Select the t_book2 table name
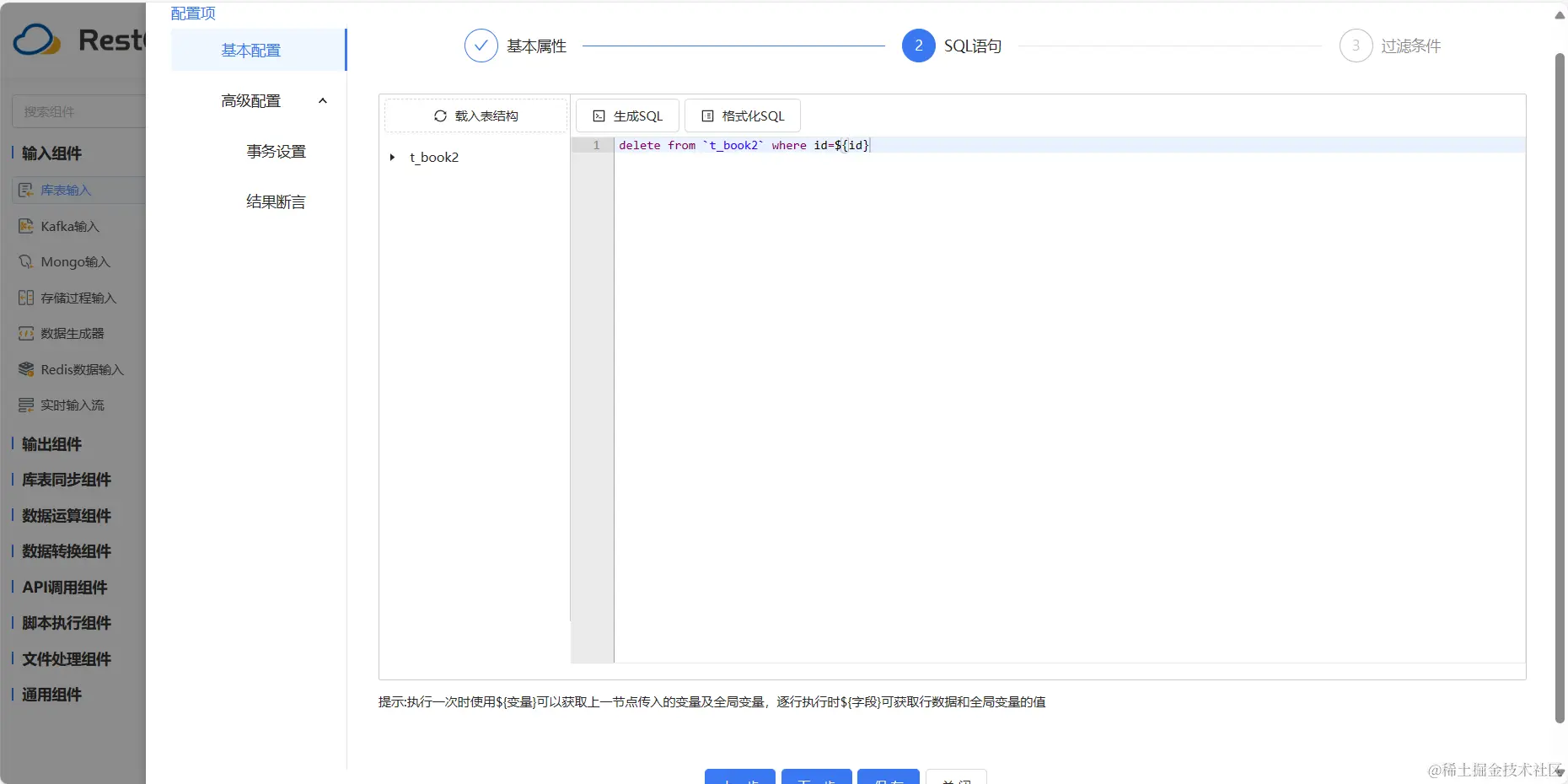The height and width of the screenshot is (784, 1568). point(434,158)
